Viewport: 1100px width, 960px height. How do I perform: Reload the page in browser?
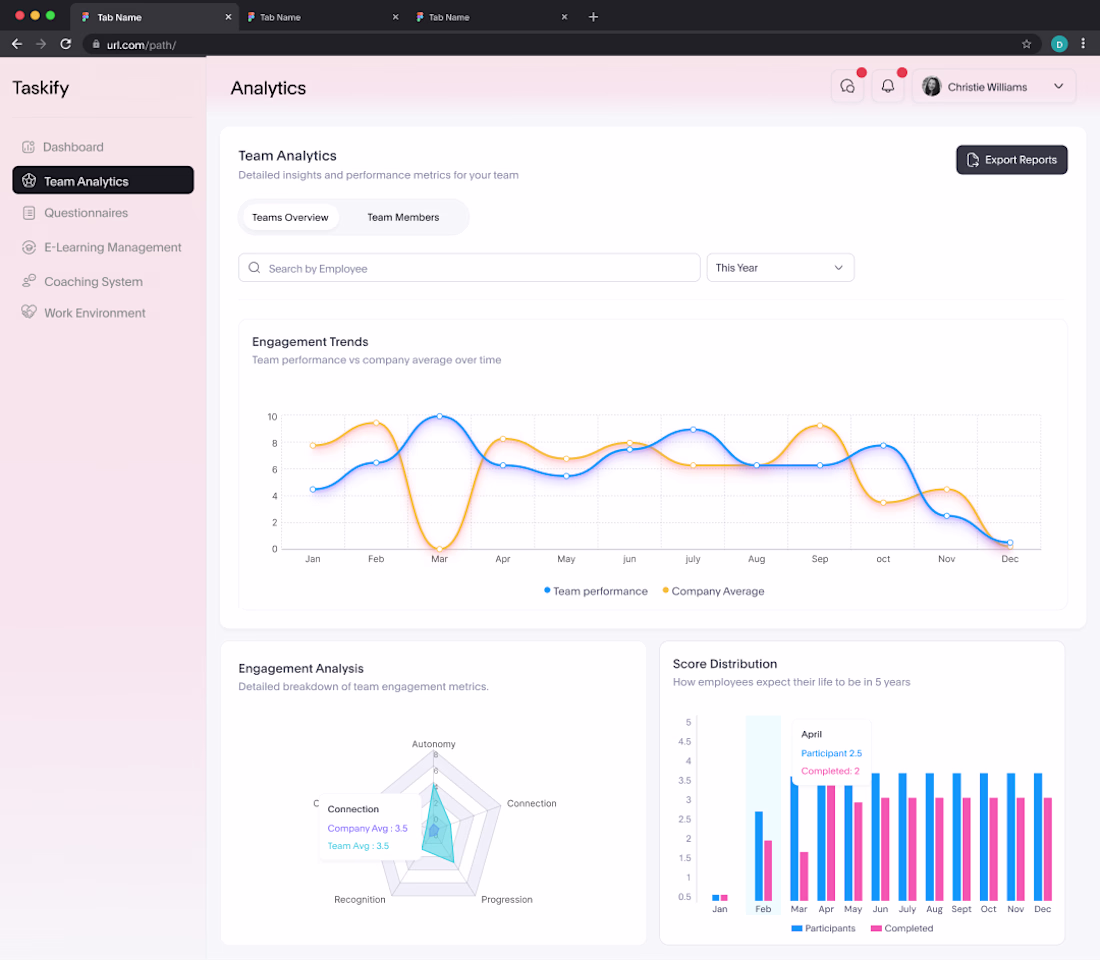tap(65, 44)
